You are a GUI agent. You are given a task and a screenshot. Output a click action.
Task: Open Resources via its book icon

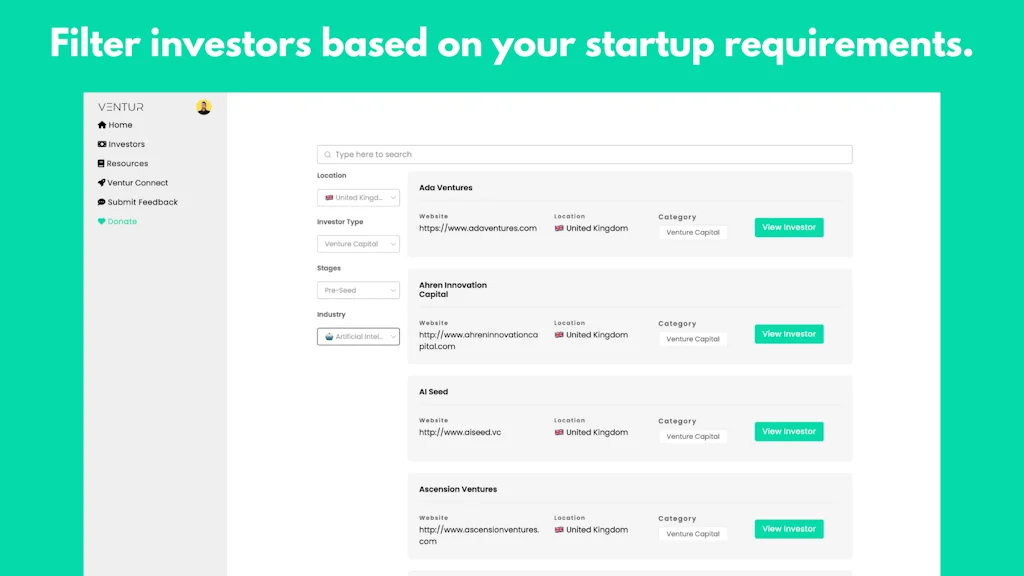[x=100, y=163]
